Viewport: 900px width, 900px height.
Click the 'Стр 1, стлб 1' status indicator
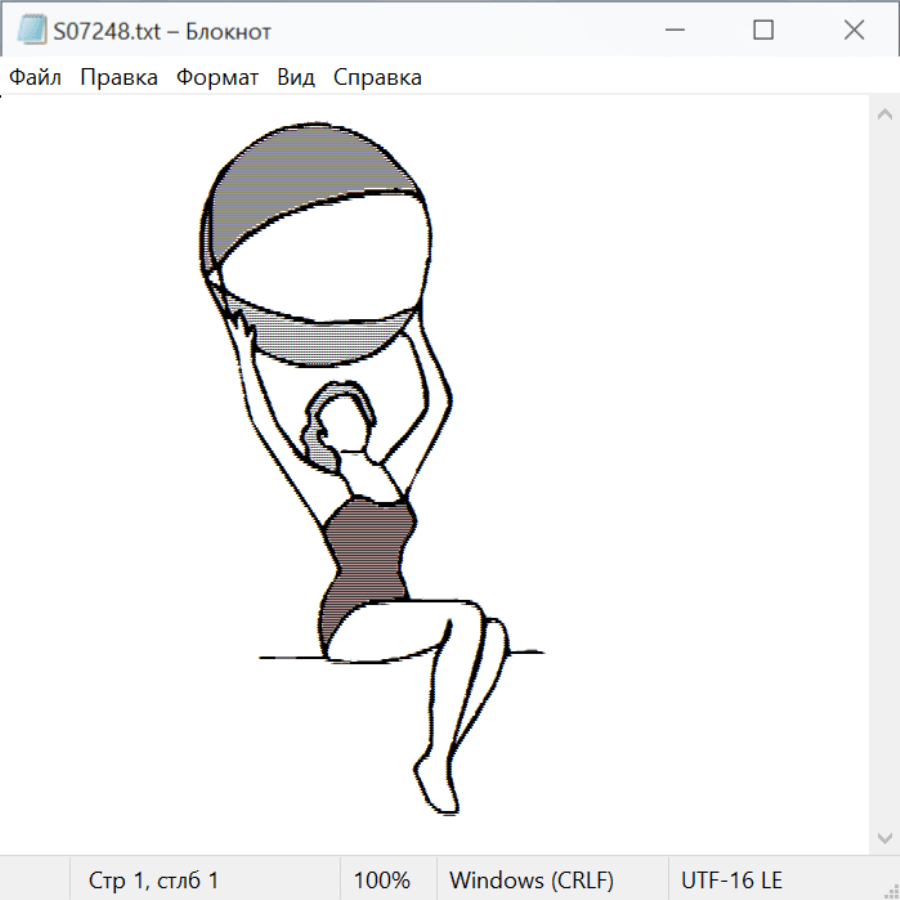(x=154, y=880)
